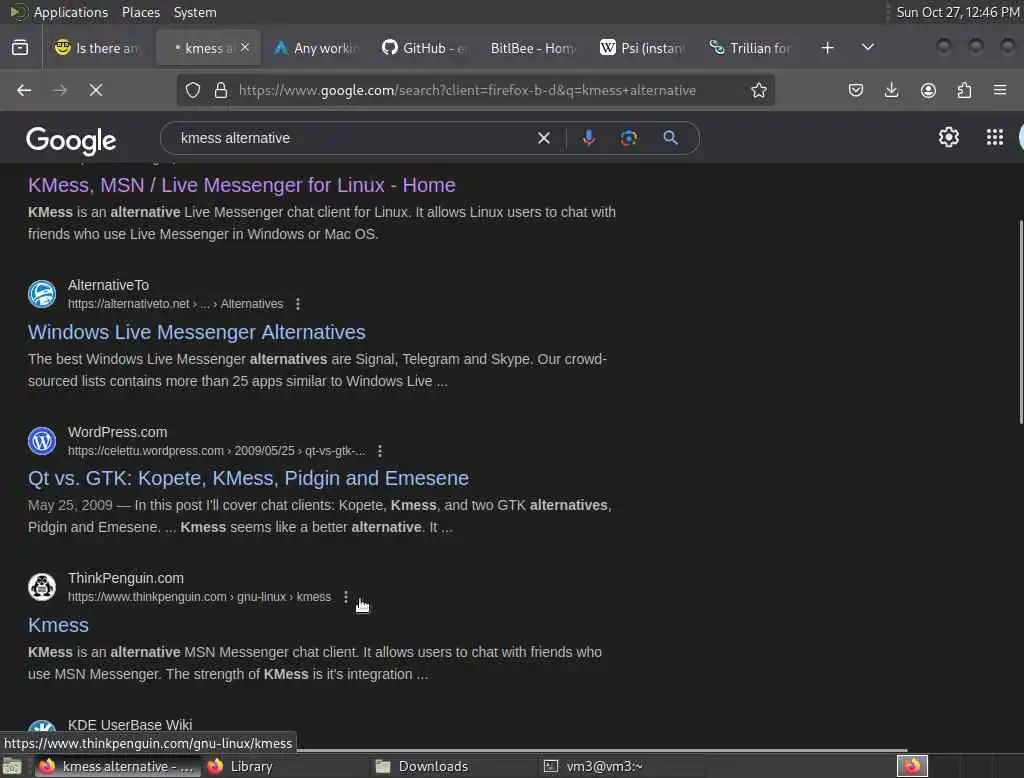Open Windows Live Messenger Alternatives result
Viewport: 1024px width, 778px height.
[x=197, y=332]
